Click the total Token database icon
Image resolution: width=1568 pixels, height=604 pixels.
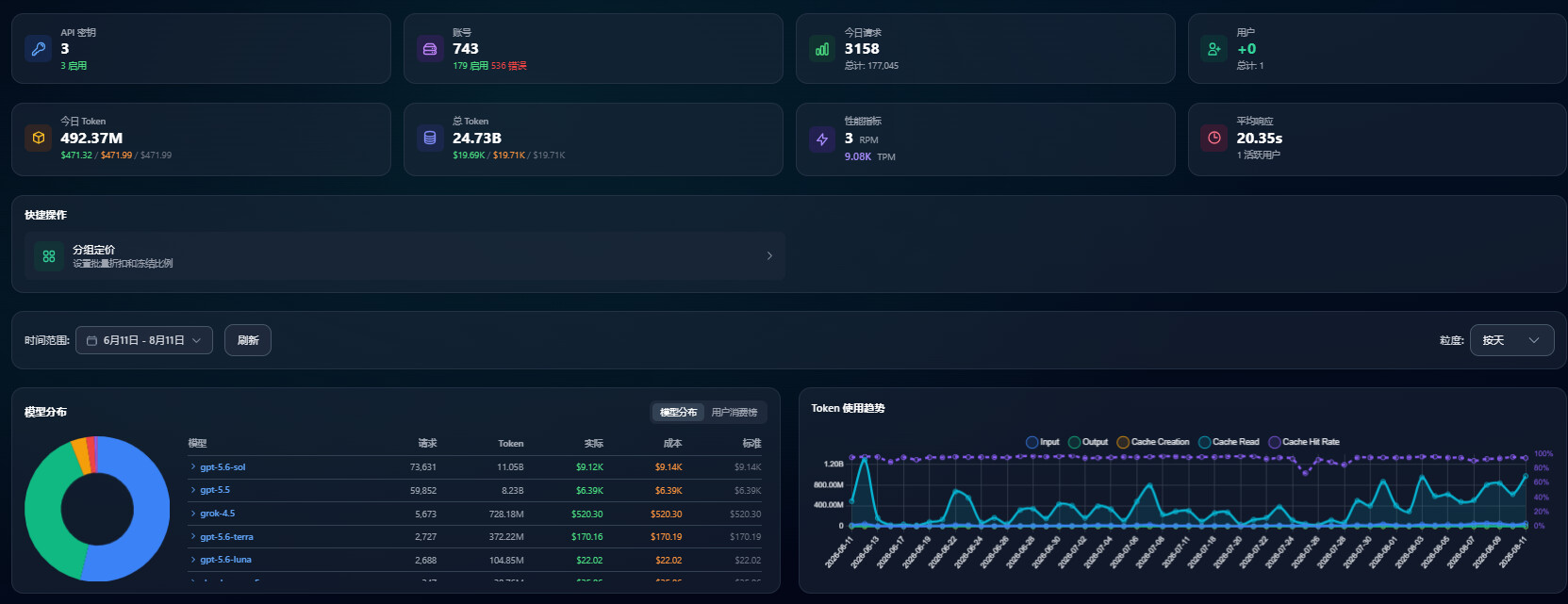click(x=430, y=138)
